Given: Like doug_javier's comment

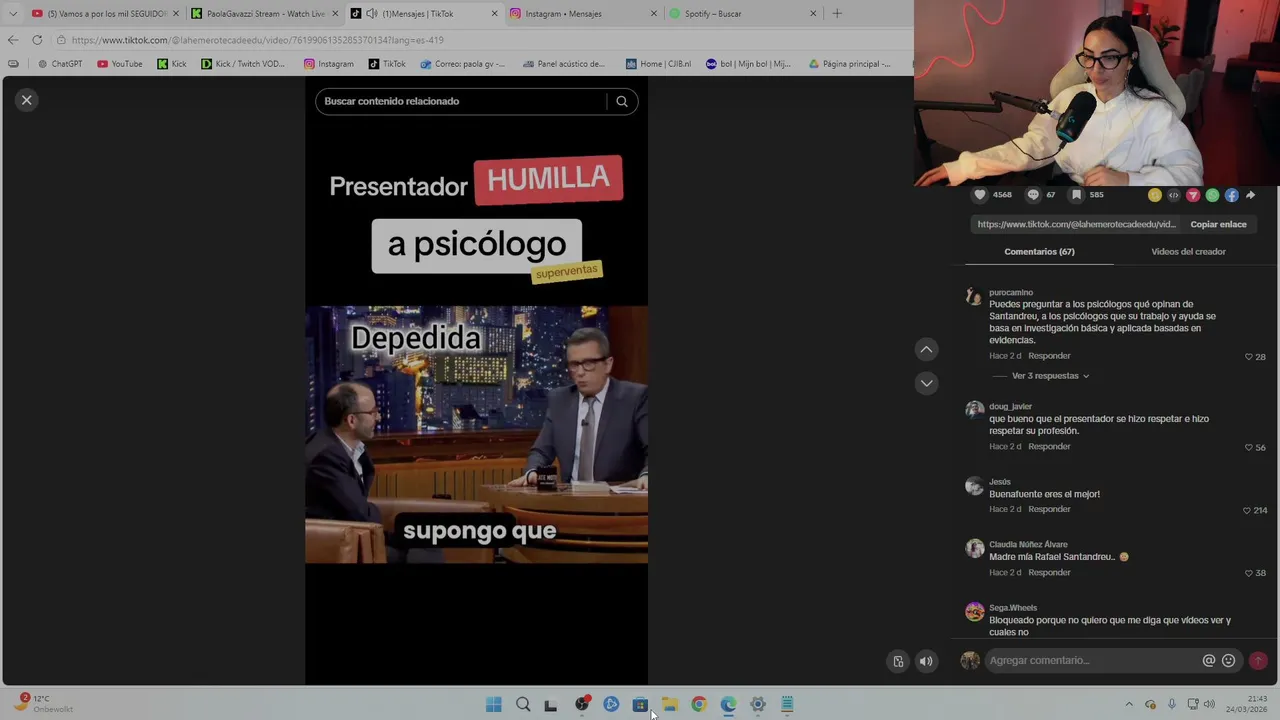Looking at the screenshot, I should click(x=1249, y=447).
